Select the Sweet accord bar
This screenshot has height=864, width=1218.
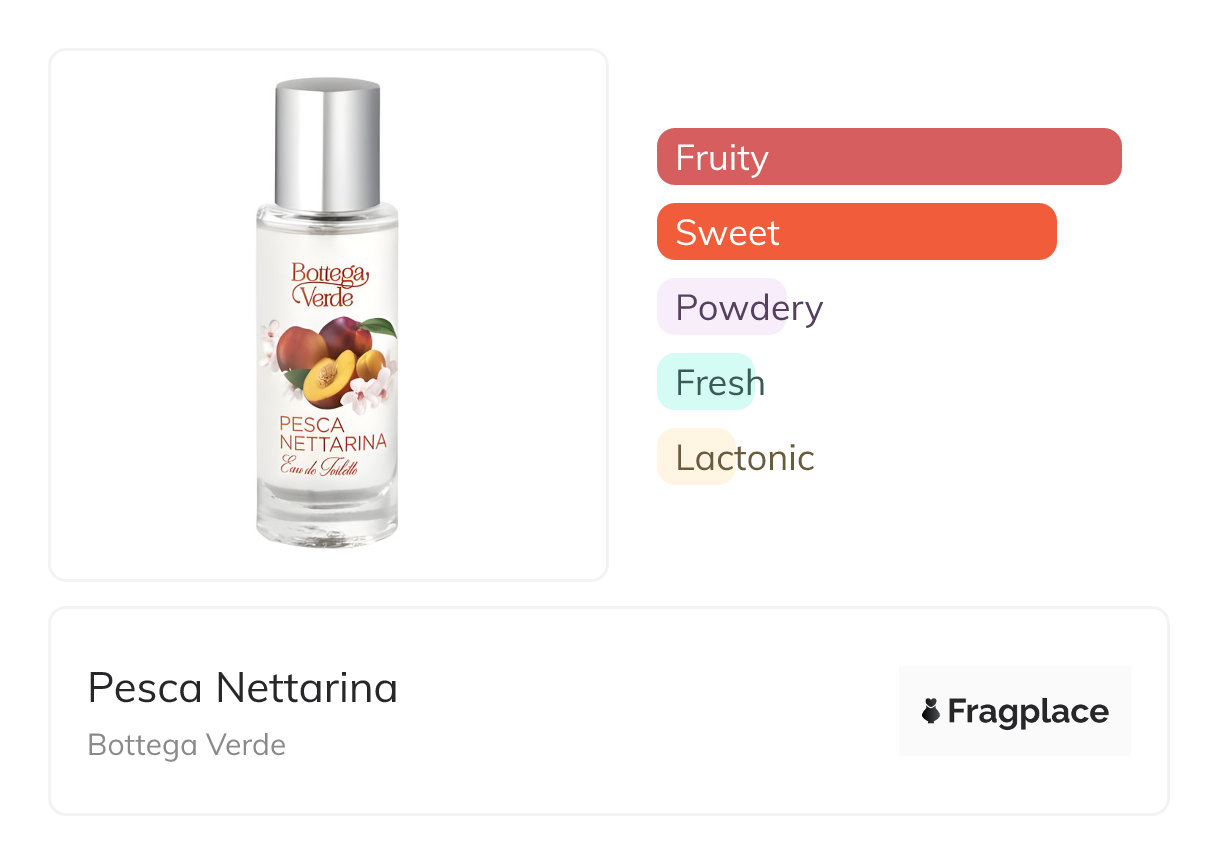click(856, 232)
